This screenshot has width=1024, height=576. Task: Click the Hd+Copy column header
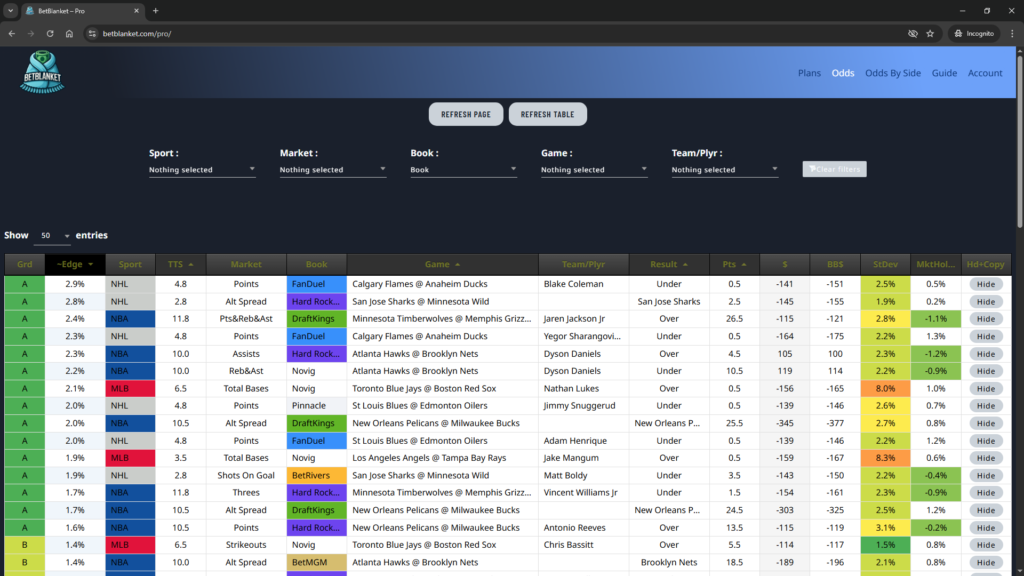(x=985, y=264)
